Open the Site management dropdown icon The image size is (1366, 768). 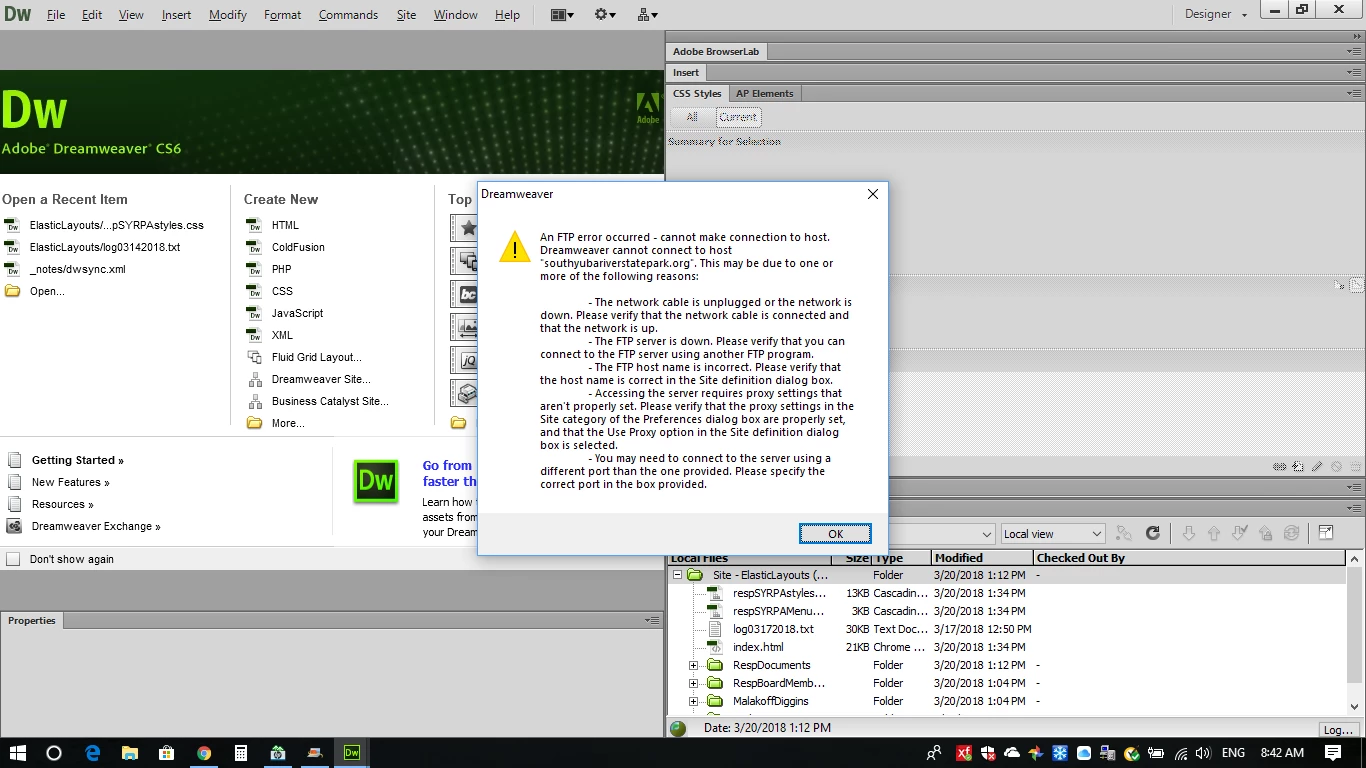[x=647, y=15]
